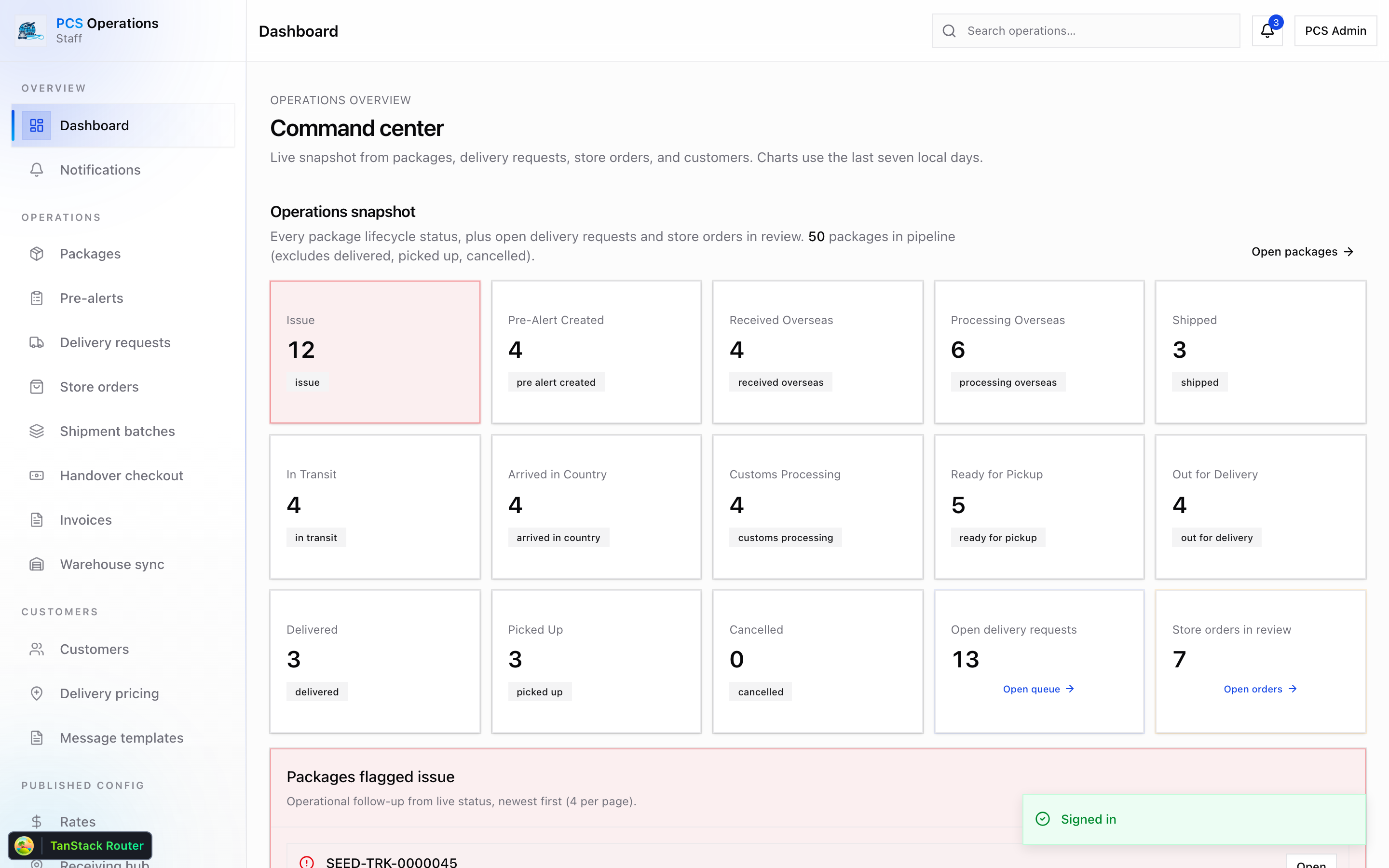1389x868 pixels.
Task: Open the Issue status card
Action: [375, 352]
